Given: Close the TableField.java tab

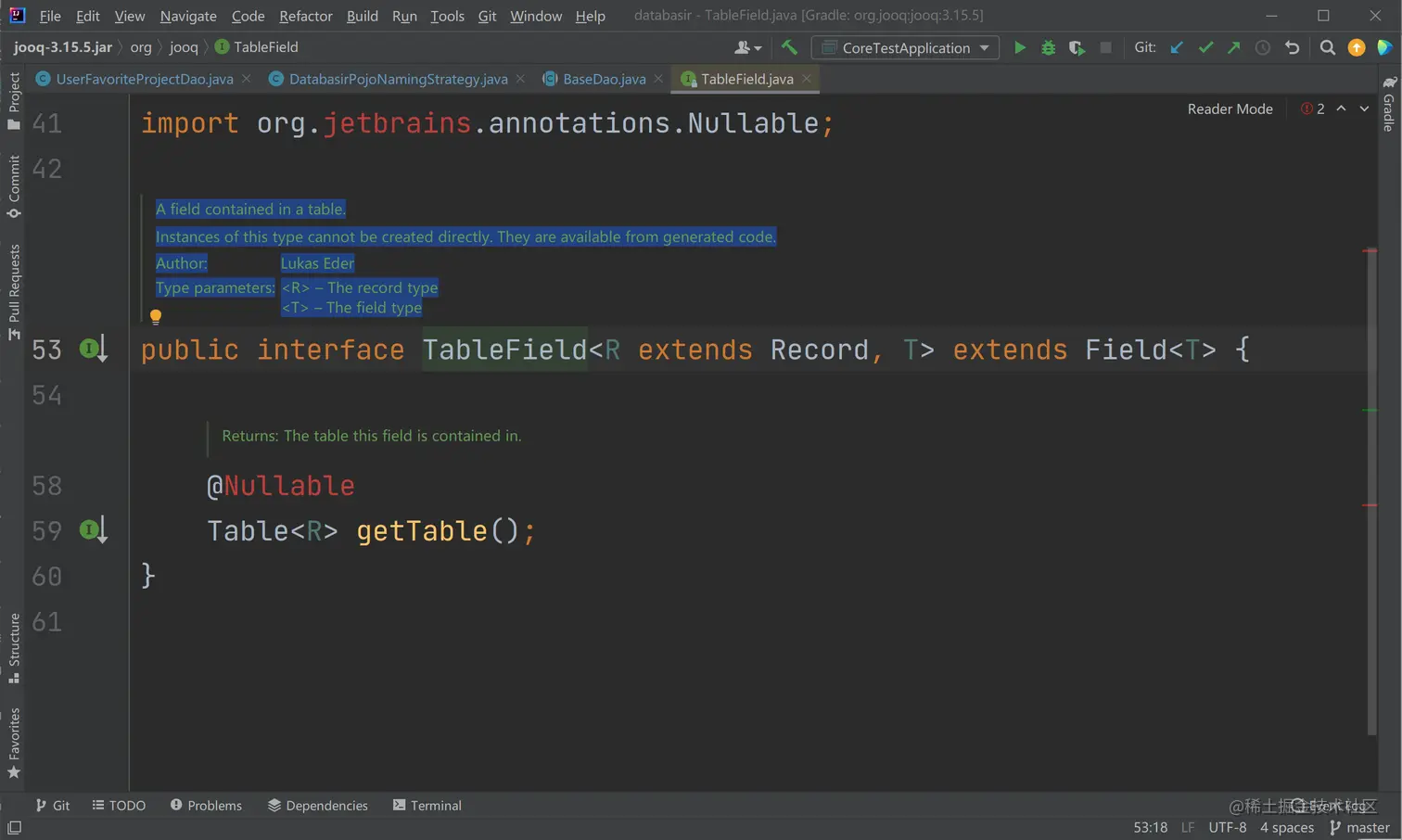Looking at the screenshot, I should pos(807,79).
